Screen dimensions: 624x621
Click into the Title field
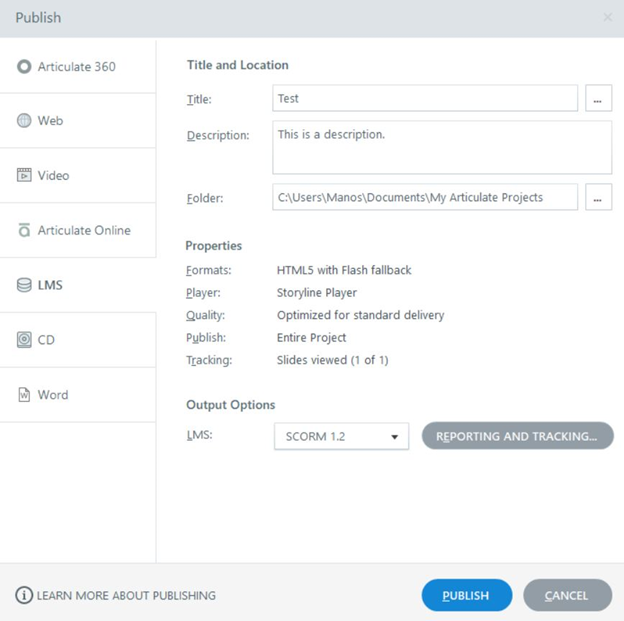coord(425,98)
